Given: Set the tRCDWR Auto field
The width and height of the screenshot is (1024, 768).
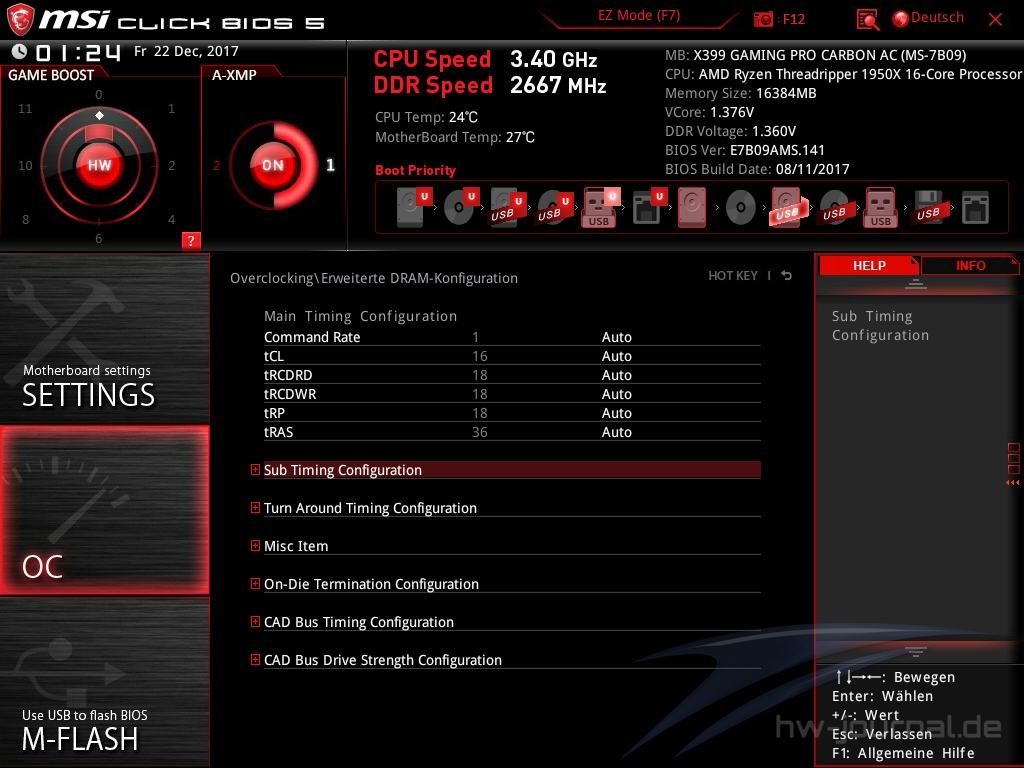Looking at the screenshot, I should (x=616, y=394).
